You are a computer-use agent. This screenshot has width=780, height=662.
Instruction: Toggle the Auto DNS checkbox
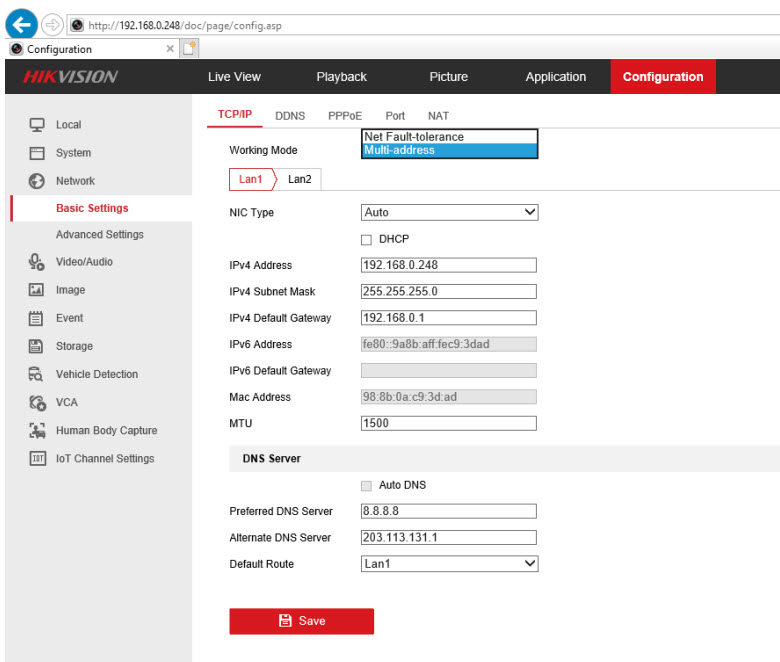tap(366, 485)
